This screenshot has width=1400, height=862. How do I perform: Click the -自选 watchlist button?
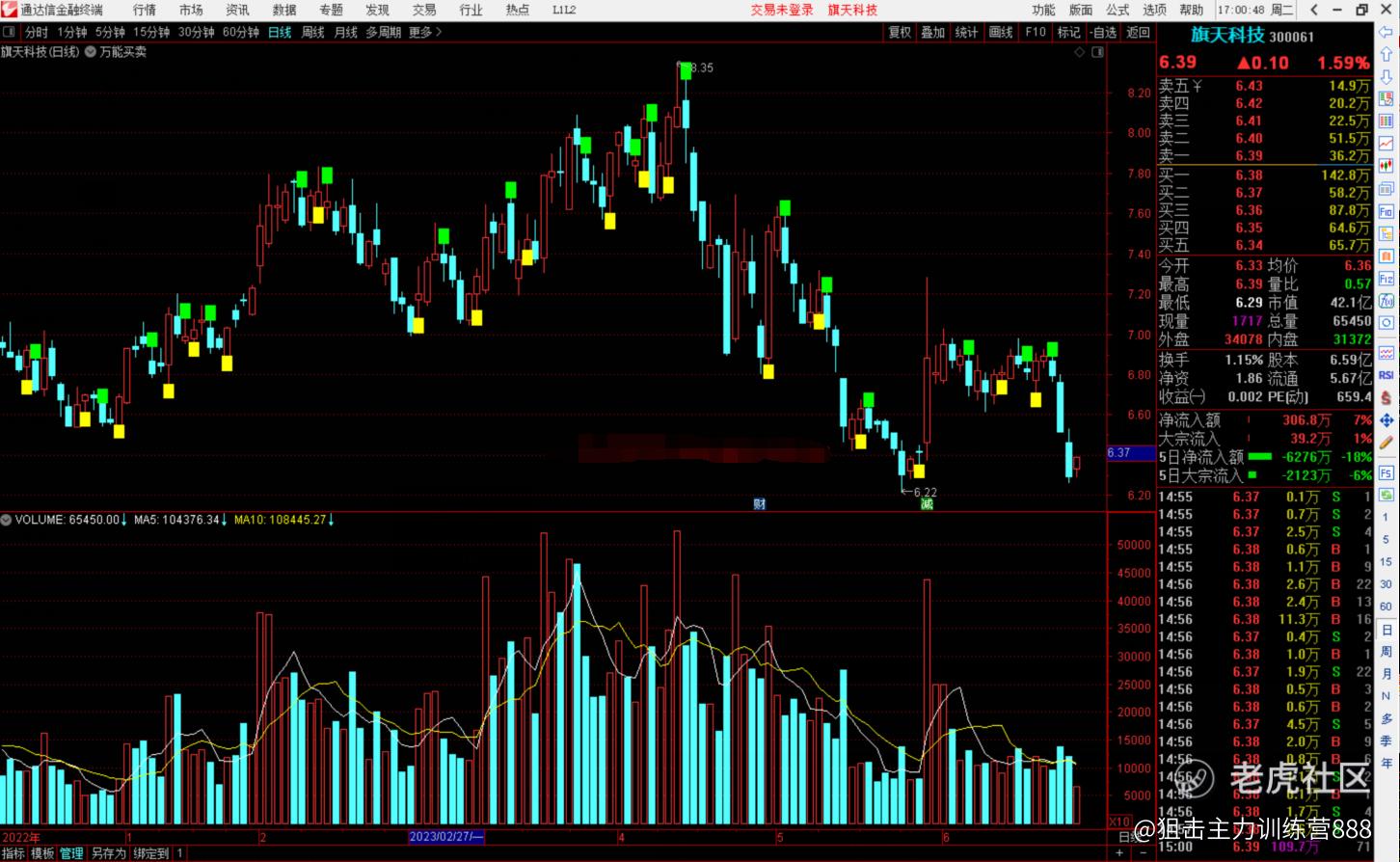pyautogui.click(x=1103, y=33)
